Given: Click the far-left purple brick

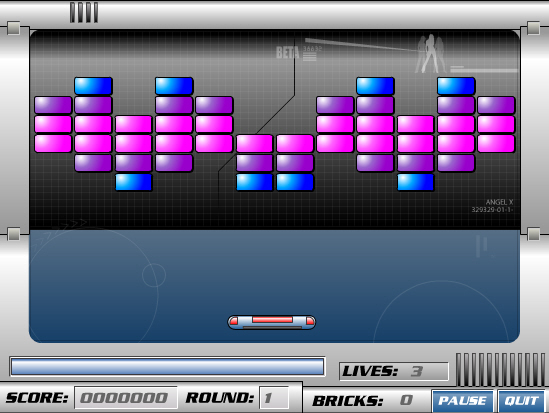Looking at the screenshot, I should (x=53, y=105).
